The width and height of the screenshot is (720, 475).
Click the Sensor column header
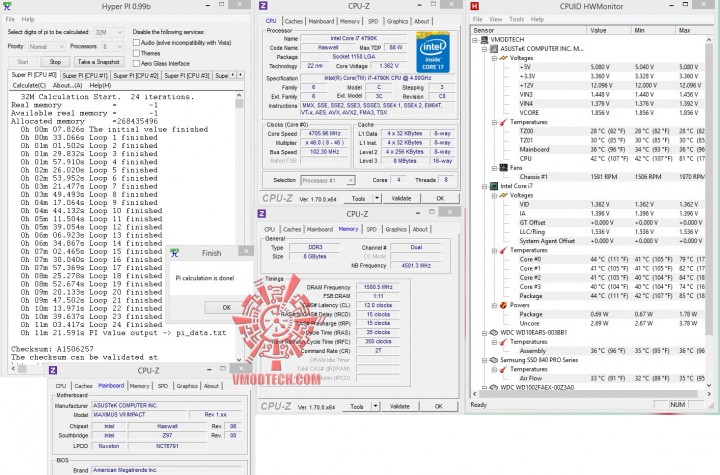pos(529,30)
